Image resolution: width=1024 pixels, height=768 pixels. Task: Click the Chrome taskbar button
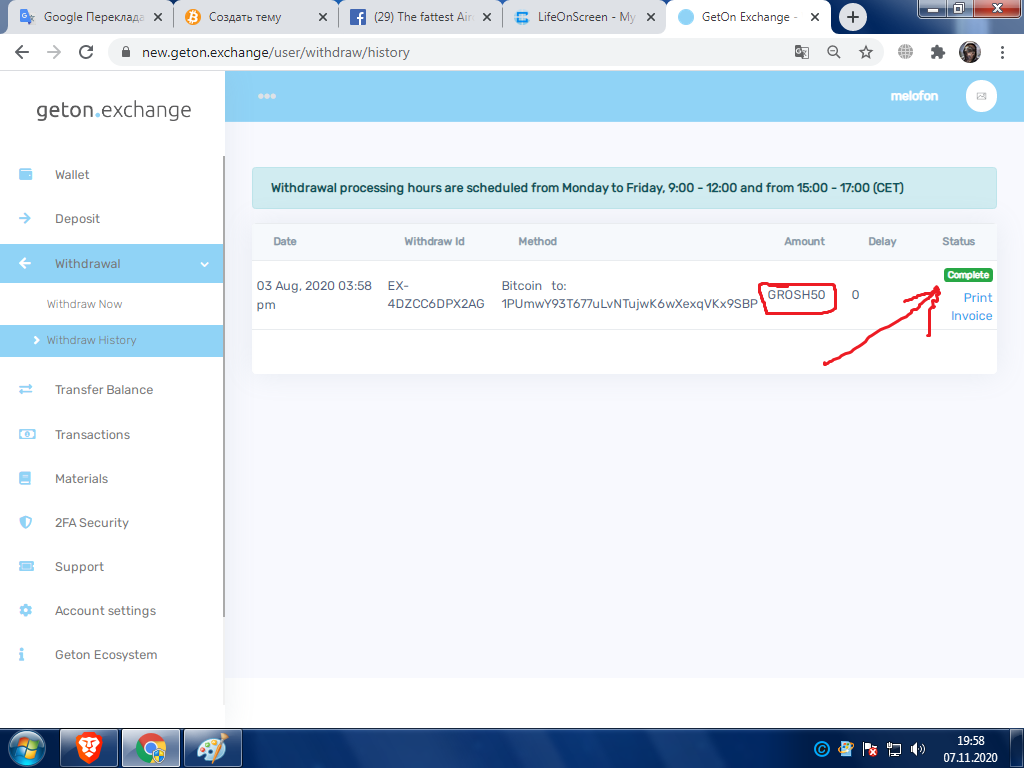[152, 748]
